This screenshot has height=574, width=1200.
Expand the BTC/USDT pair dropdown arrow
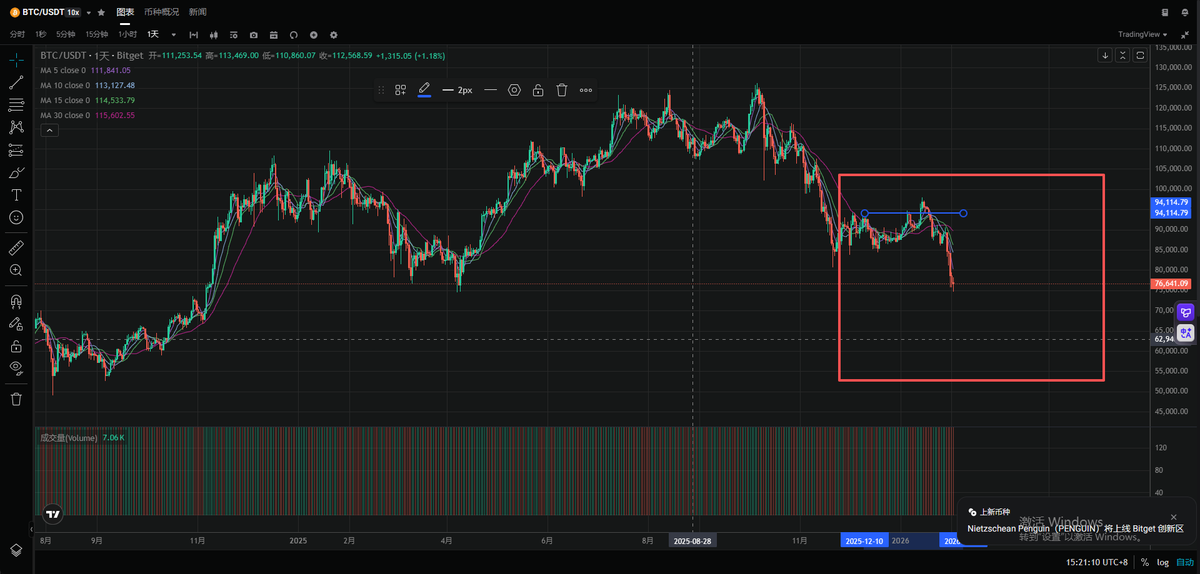[x=88, y=12]
